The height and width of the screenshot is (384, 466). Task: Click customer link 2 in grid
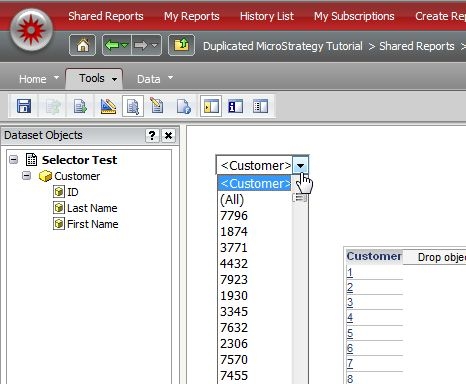pyautogui.click(x=350, y=287)
